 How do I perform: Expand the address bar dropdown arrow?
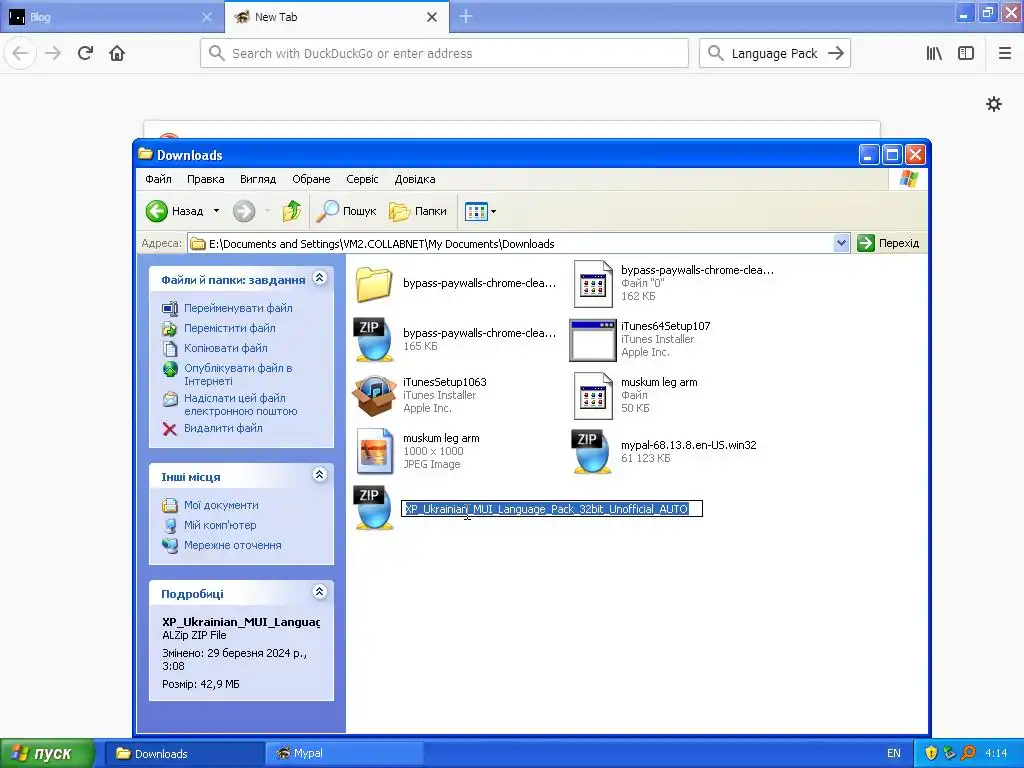tap(841, 244)
